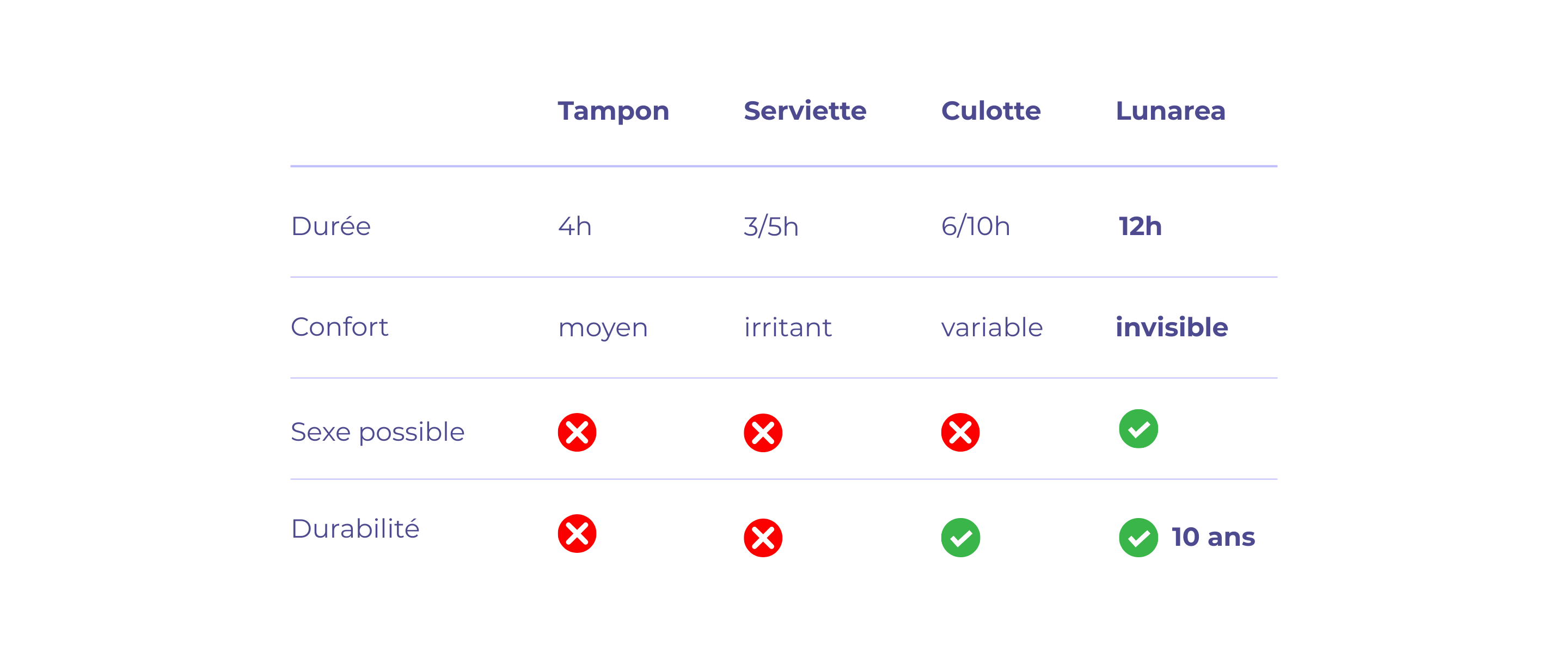This screenshot has width=1568, height=653.
Task: Click the 6/10h duration value
Action: click(x=975, y=226)
